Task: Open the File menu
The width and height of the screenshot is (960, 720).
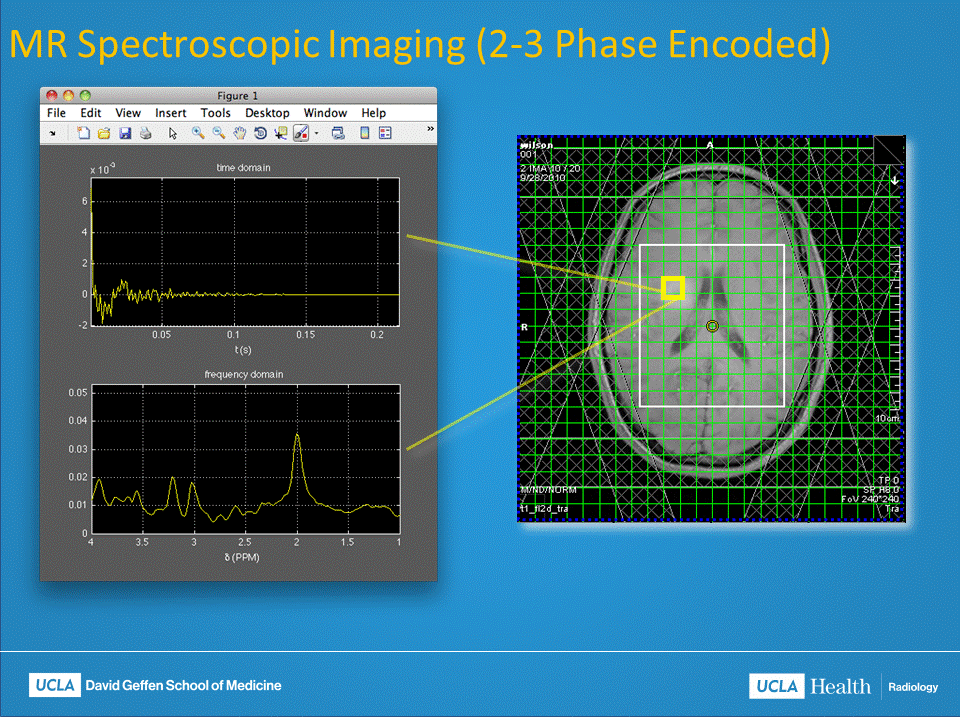Action: [56, 113]
